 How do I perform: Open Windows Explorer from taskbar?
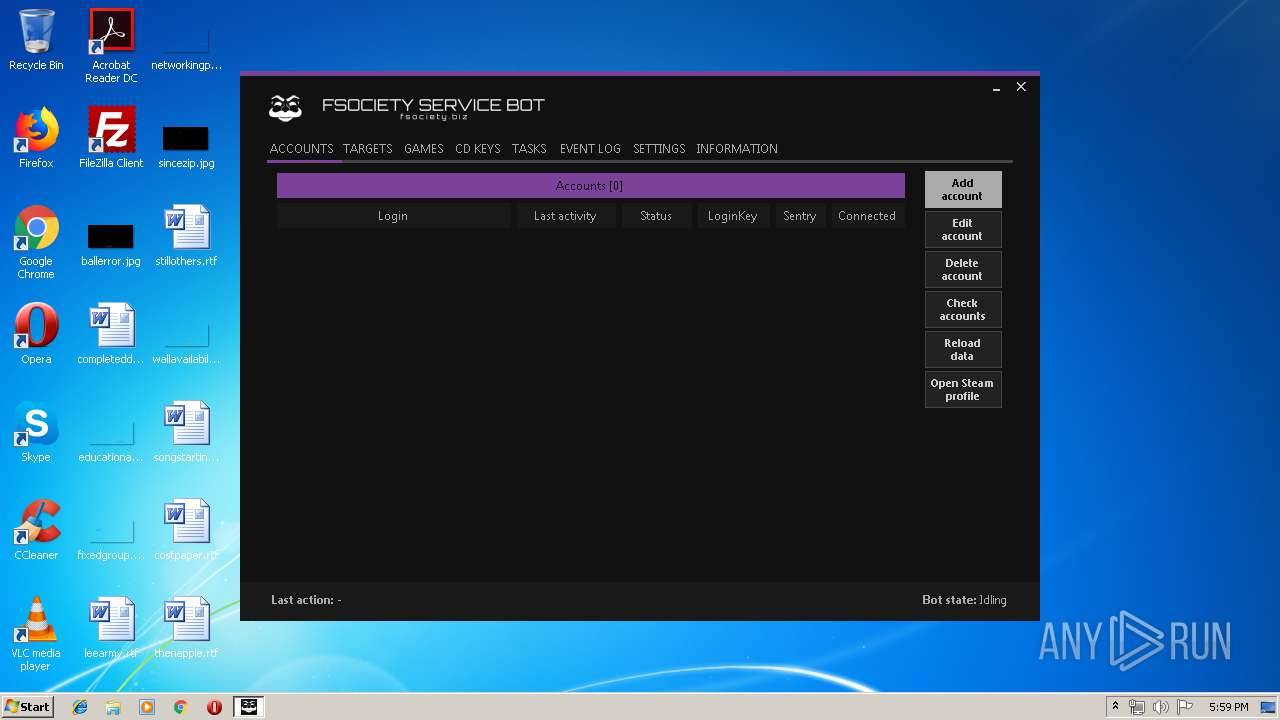coord(113,707)
